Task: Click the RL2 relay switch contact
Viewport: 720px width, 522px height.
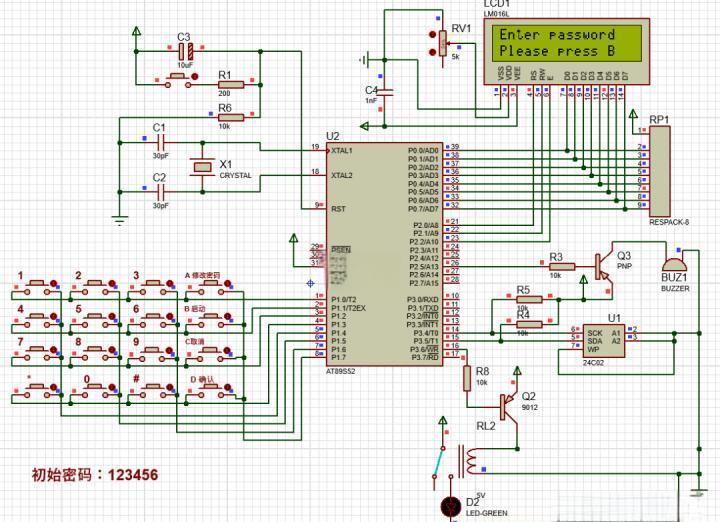Action: 439,463
